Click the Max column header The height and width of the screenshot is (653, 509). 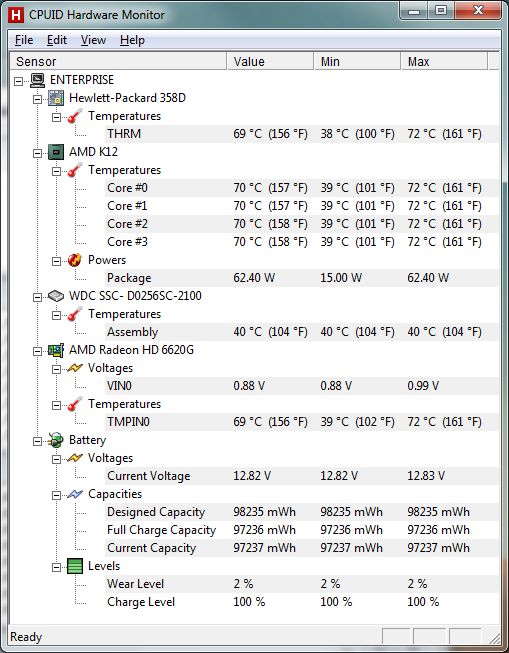coord(444,62)
